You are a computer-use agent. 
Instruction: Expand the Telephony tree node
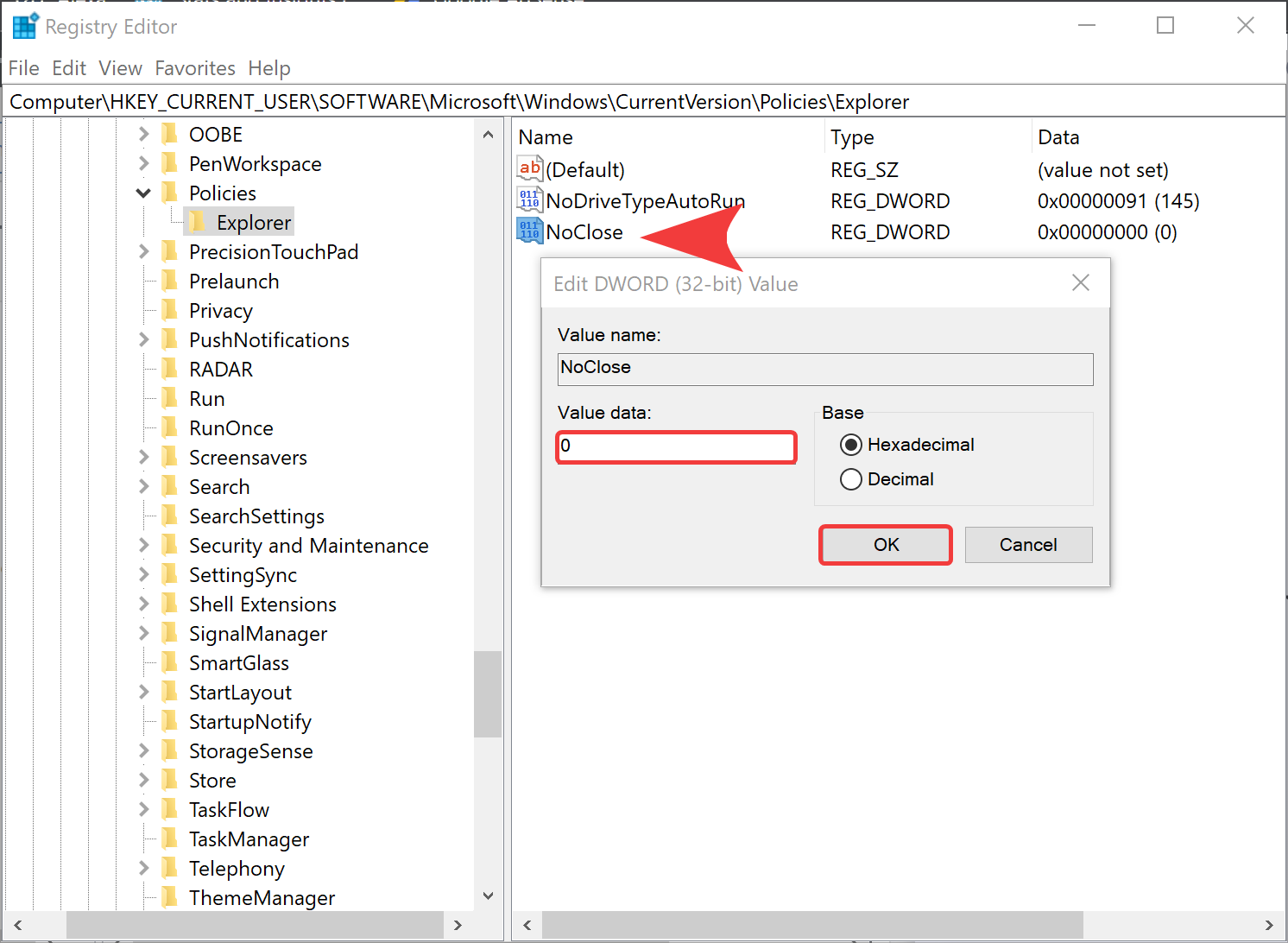coord(143,868)
